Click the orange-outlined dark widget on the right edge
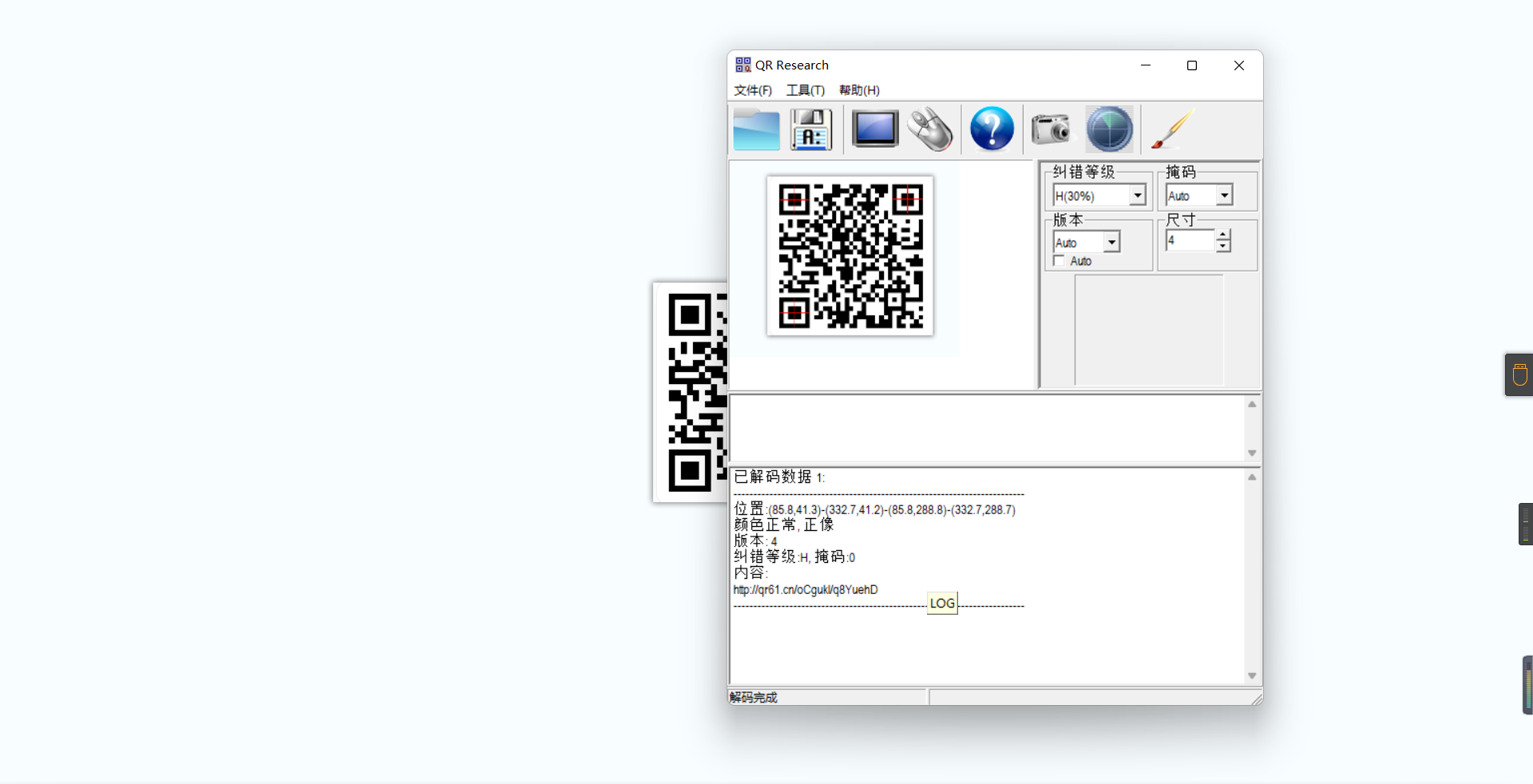Image resolution: width=1533 pixels, height=784 pixels. coord(1519,374)
